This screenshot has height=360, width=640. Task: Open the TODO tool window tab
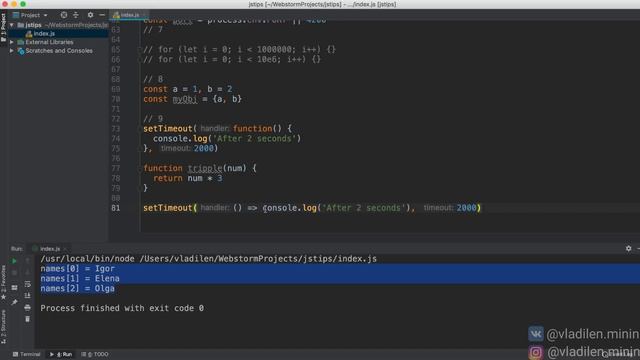[95, 354]
